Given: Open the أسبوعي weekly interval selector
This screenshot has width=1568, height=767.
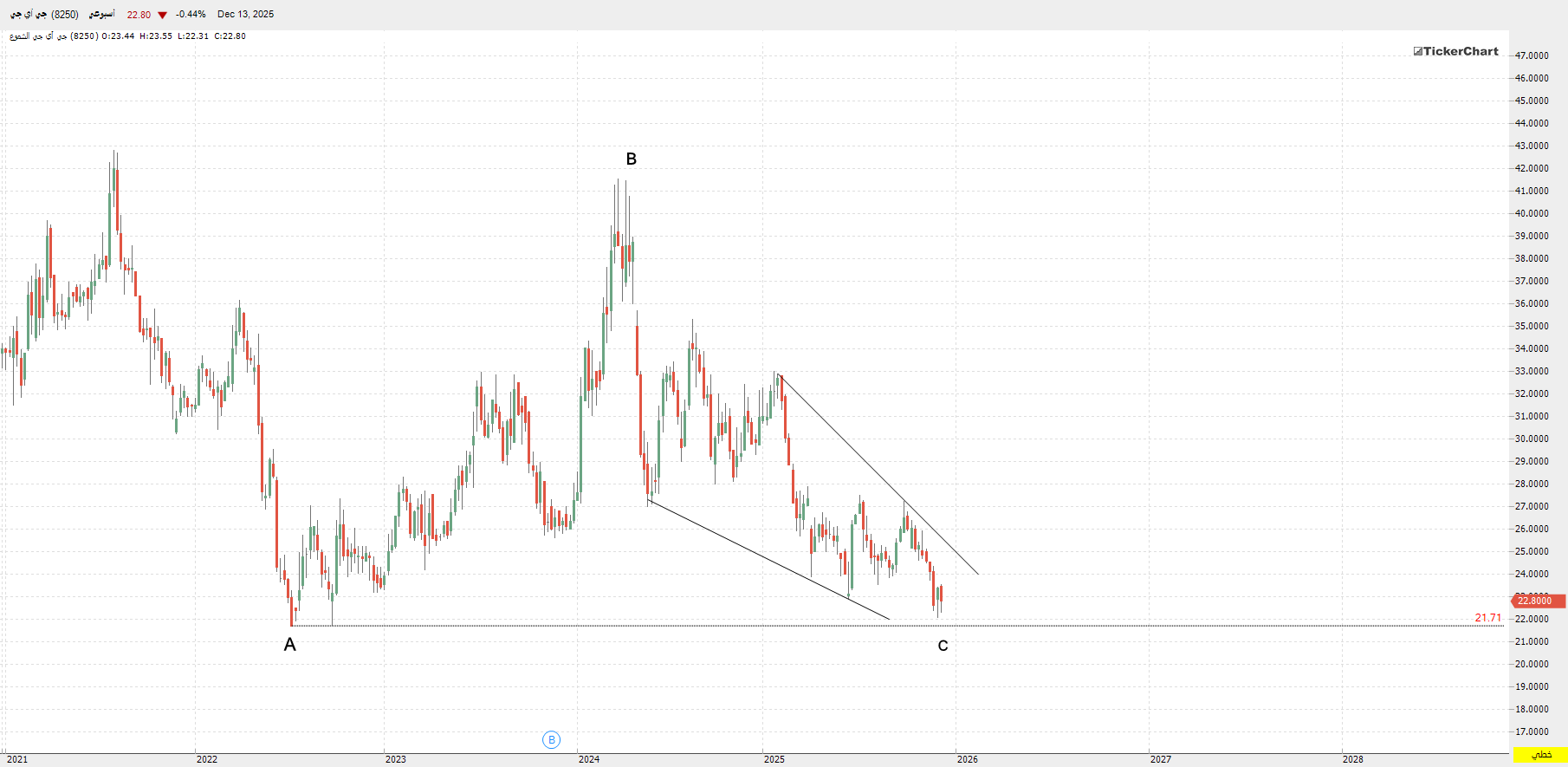Looking at the screenshot, I should [101, 15].
